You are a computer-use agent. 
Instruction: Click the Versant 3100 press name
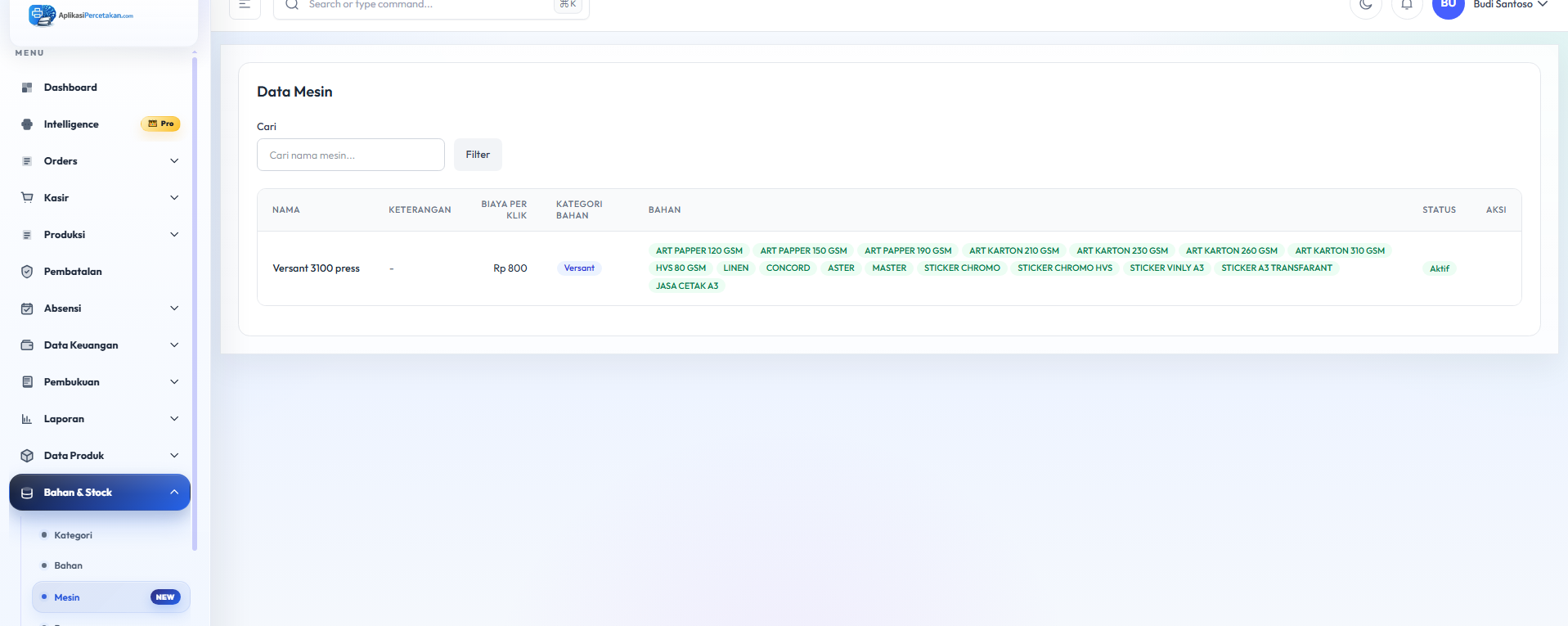(317, 268)
